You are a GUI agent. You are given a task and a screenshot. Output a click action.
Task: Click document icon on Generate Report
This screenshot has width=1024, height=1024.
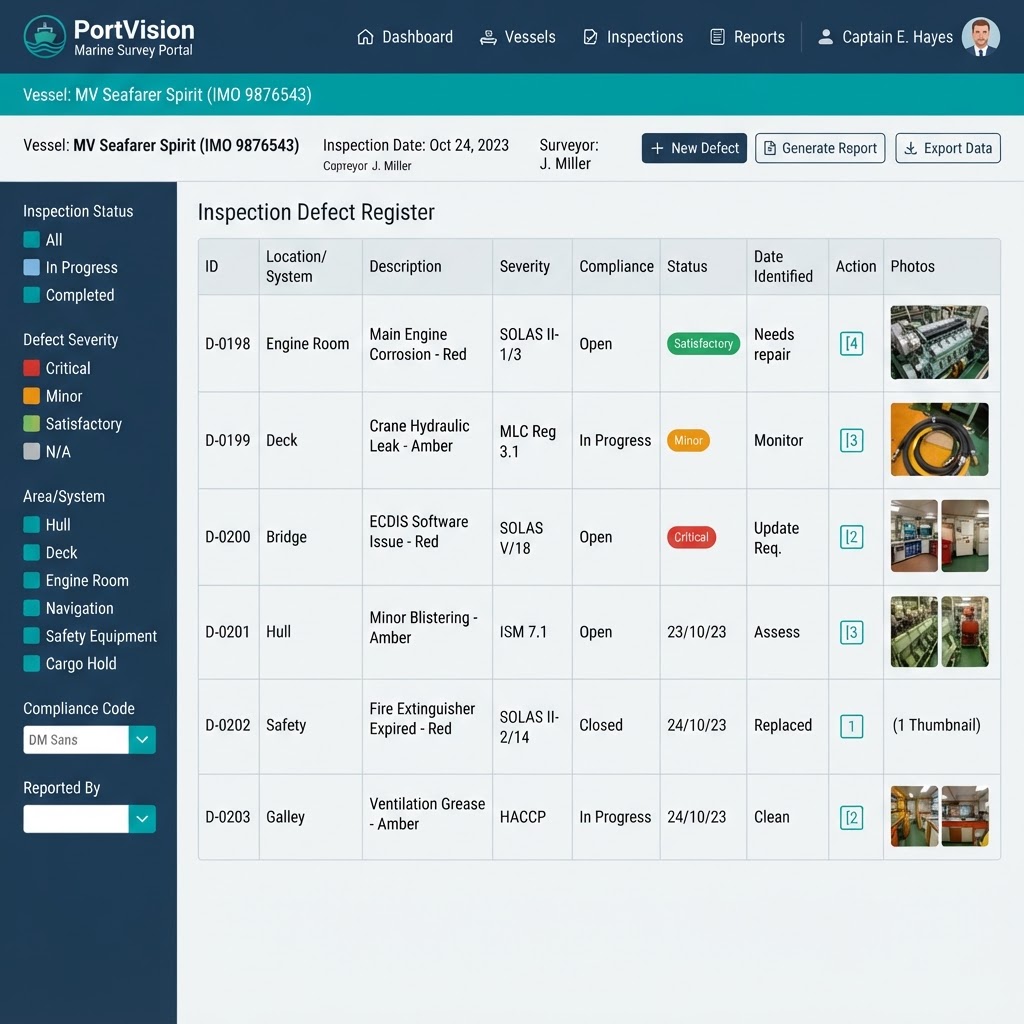[770, 148]
